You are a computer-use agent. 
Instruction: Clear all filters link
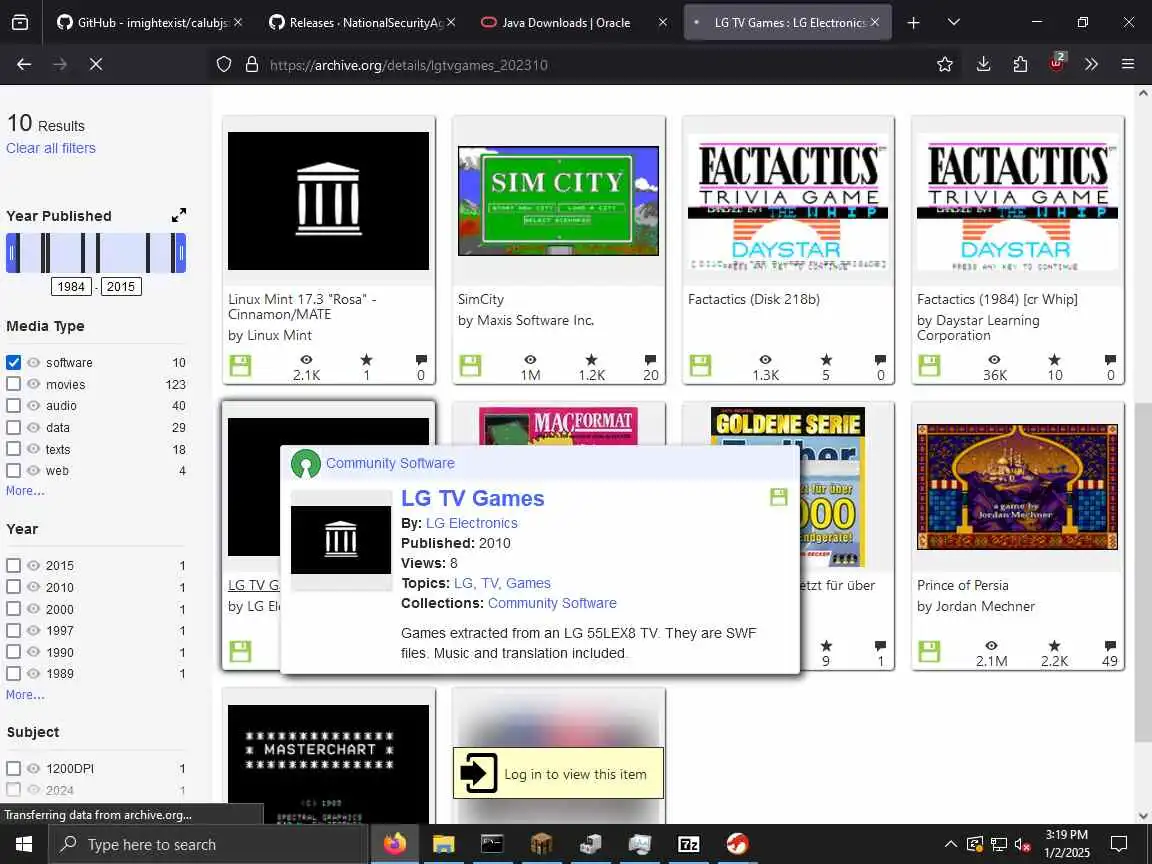pyautogui.click(x=51, y=148)
